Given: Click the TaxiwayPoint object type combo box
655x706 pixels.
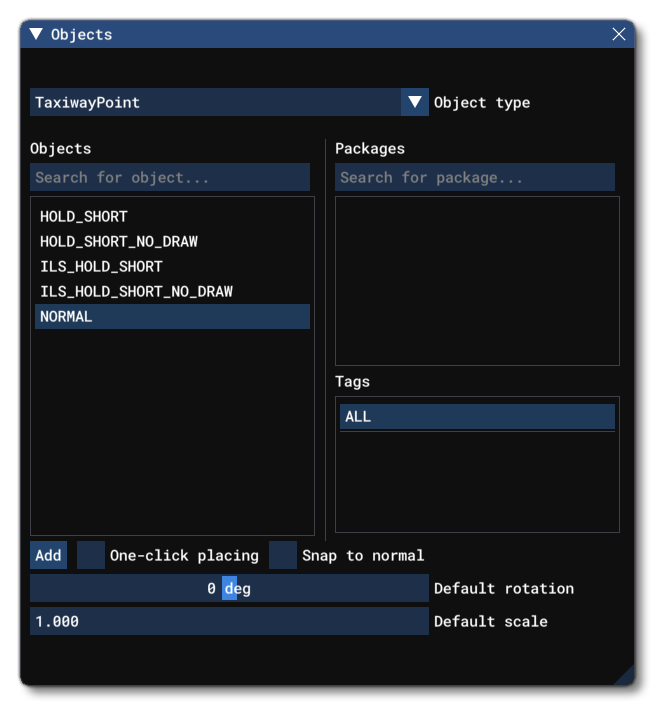Looking at the screenshot, I should 215,102.
